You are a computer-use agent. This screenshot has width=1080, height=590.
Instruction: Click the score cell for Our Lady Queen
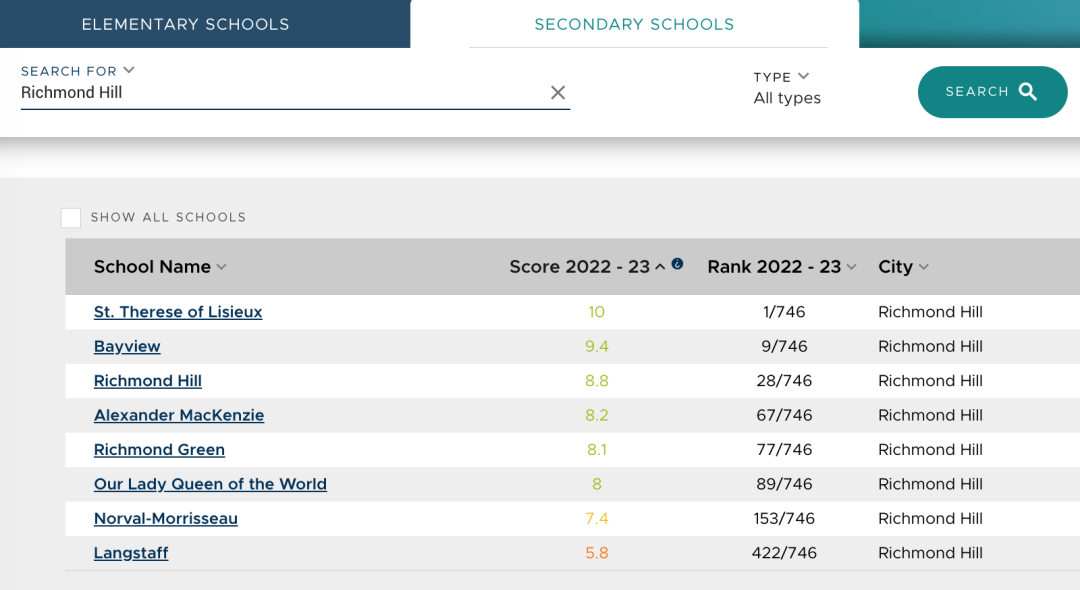click(596, 484)
